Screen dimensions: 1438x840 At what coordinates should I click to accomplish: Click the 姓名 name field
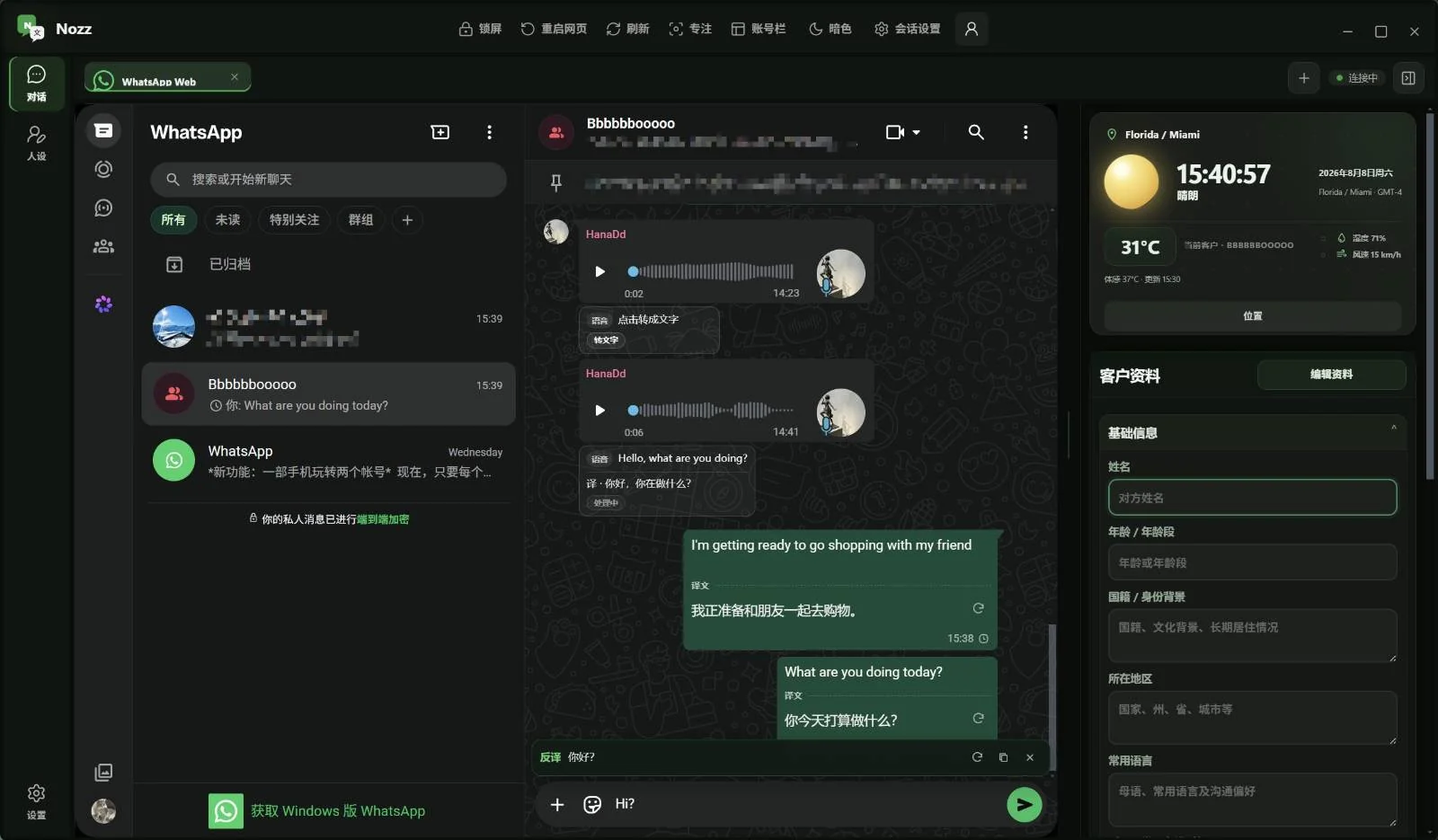tap(1252, 498)
